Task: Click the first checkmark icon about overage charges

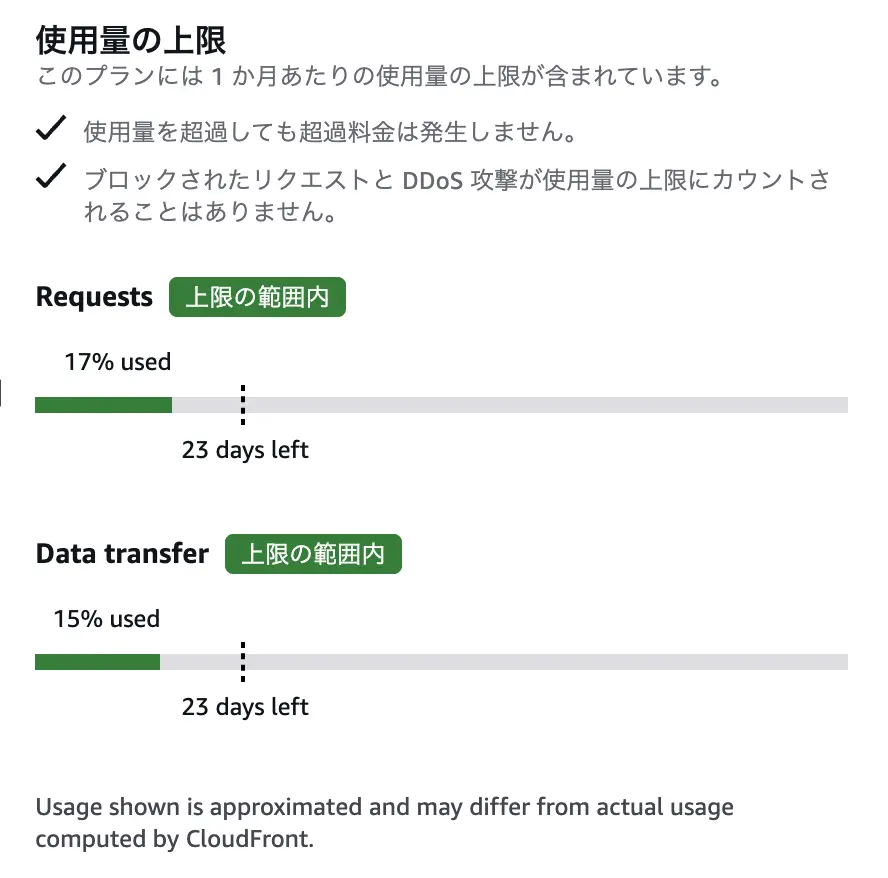Action: click(x=50, y=129)
